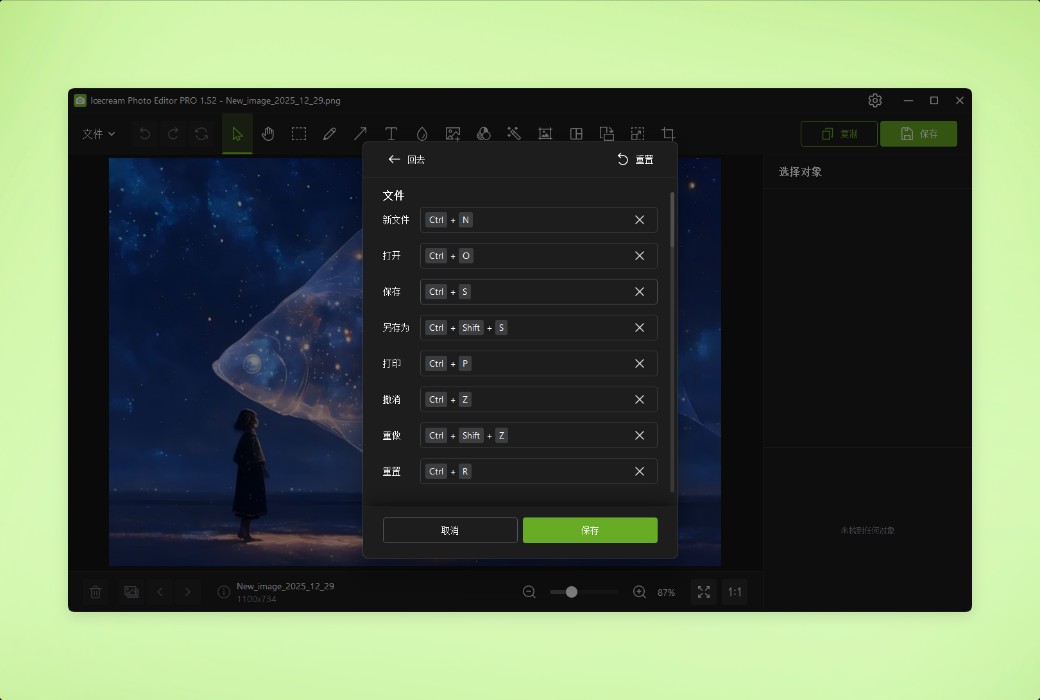Activate the rectangular marquee selection tool

[x=299, y=133]
